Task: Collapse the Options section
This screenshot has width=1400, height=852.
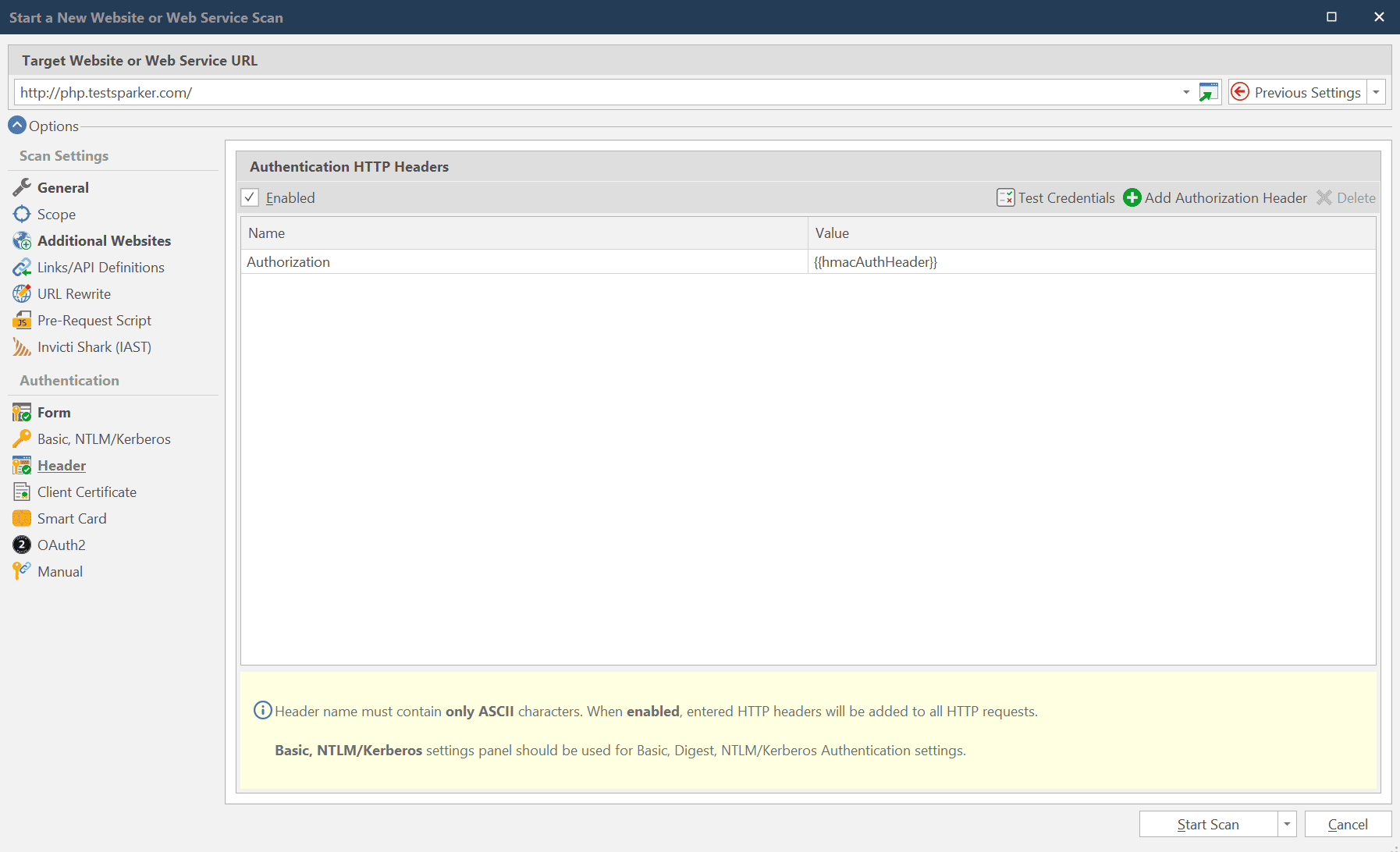Action: (16, 125)
